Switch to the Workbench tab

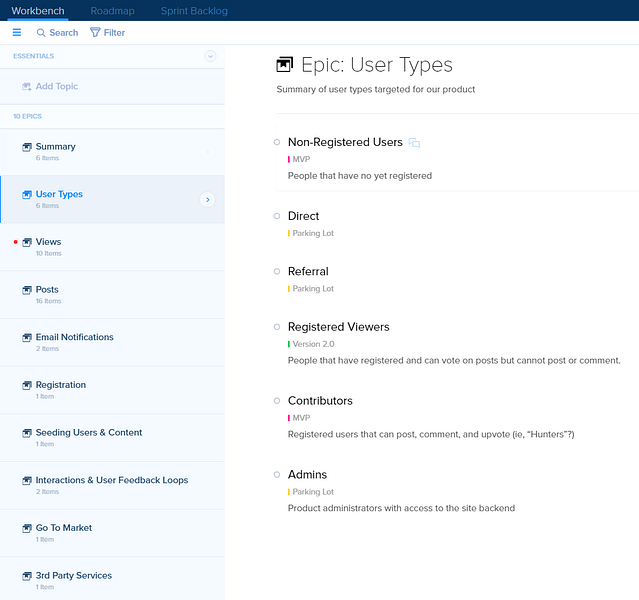(x=38, y=11)
